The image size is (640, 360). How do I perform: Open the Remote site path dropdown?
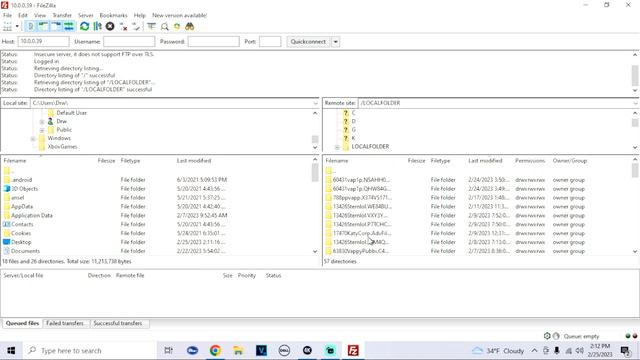635,103
